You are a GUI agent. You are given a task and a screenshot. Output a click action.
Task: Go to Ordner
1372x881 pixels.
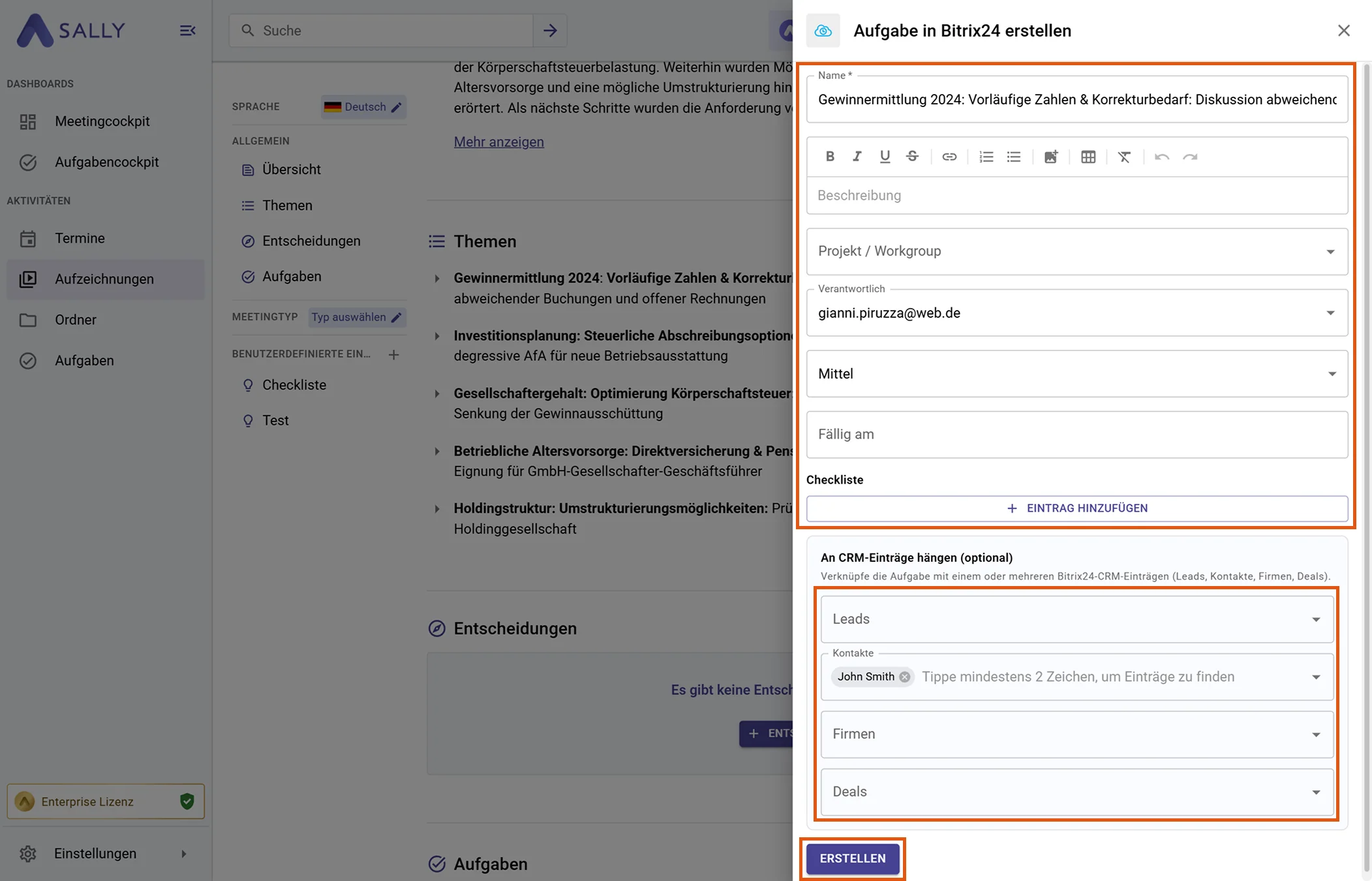pyautogui.click(x=106, y=320)
